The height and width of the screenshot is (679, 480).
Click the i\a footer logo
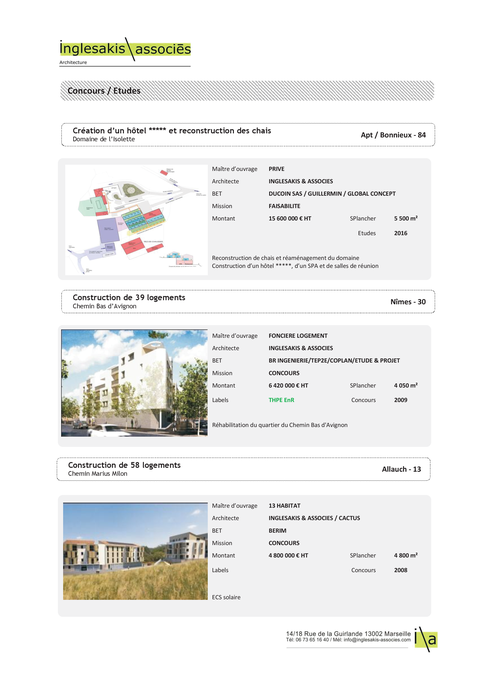425,639
